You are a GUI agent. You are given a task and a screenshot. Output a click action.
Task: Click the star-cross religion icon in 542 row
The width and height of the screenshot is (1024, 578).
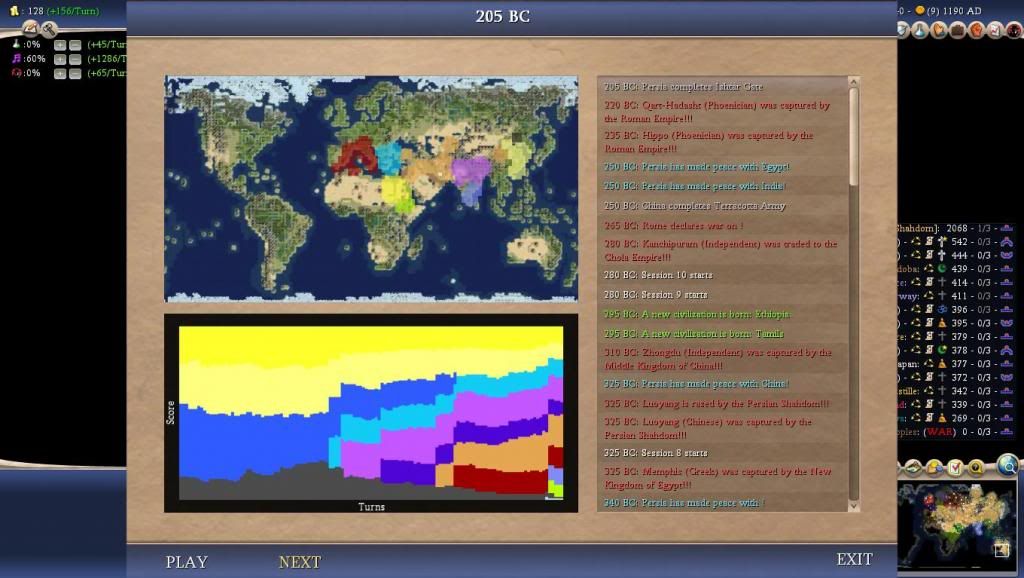[x=942, y=242]
